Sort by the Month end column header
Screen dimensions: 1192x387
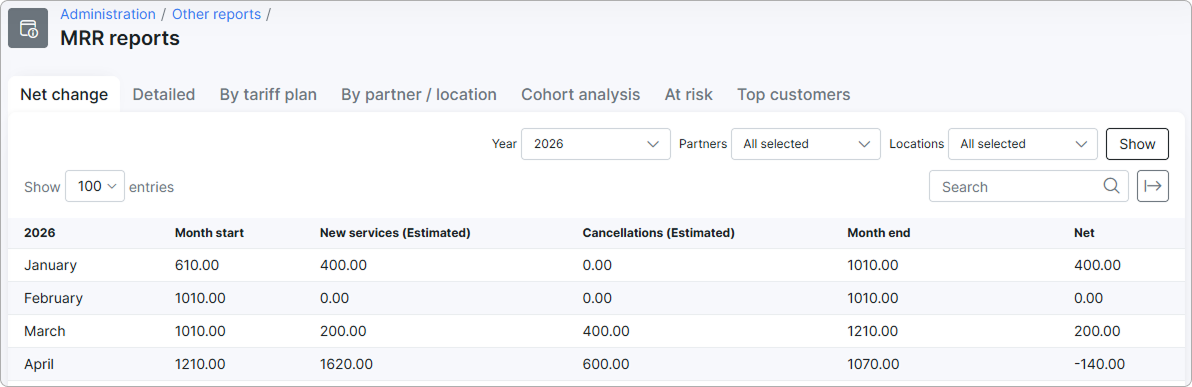coord(879,233)
